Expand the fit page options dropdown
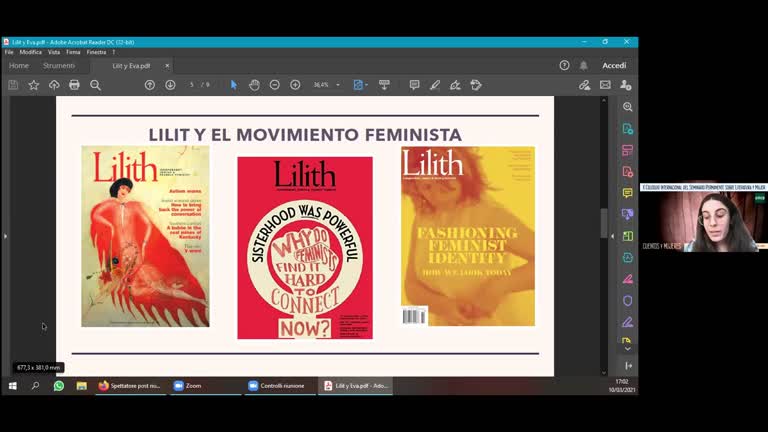 point(368,85)
